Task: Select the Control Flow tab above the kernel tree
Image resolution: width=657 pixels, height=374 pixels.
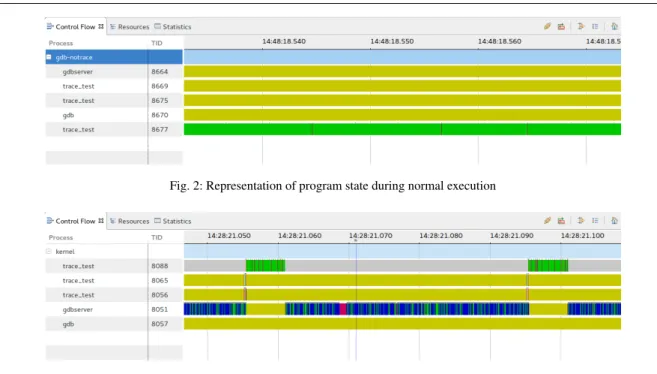Action: point(75,221)
